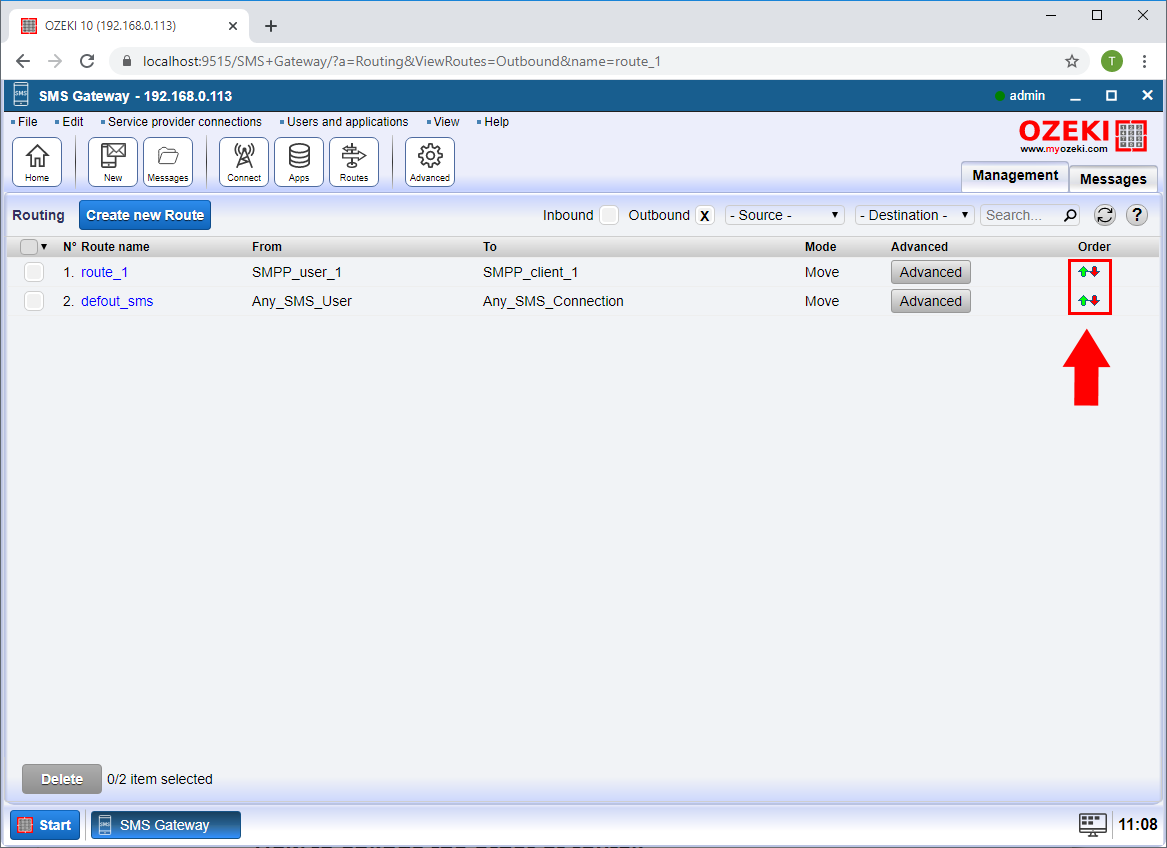The image size is (1167, 848).
Task: Click the Start button
Action: click(x=45, y=825)
